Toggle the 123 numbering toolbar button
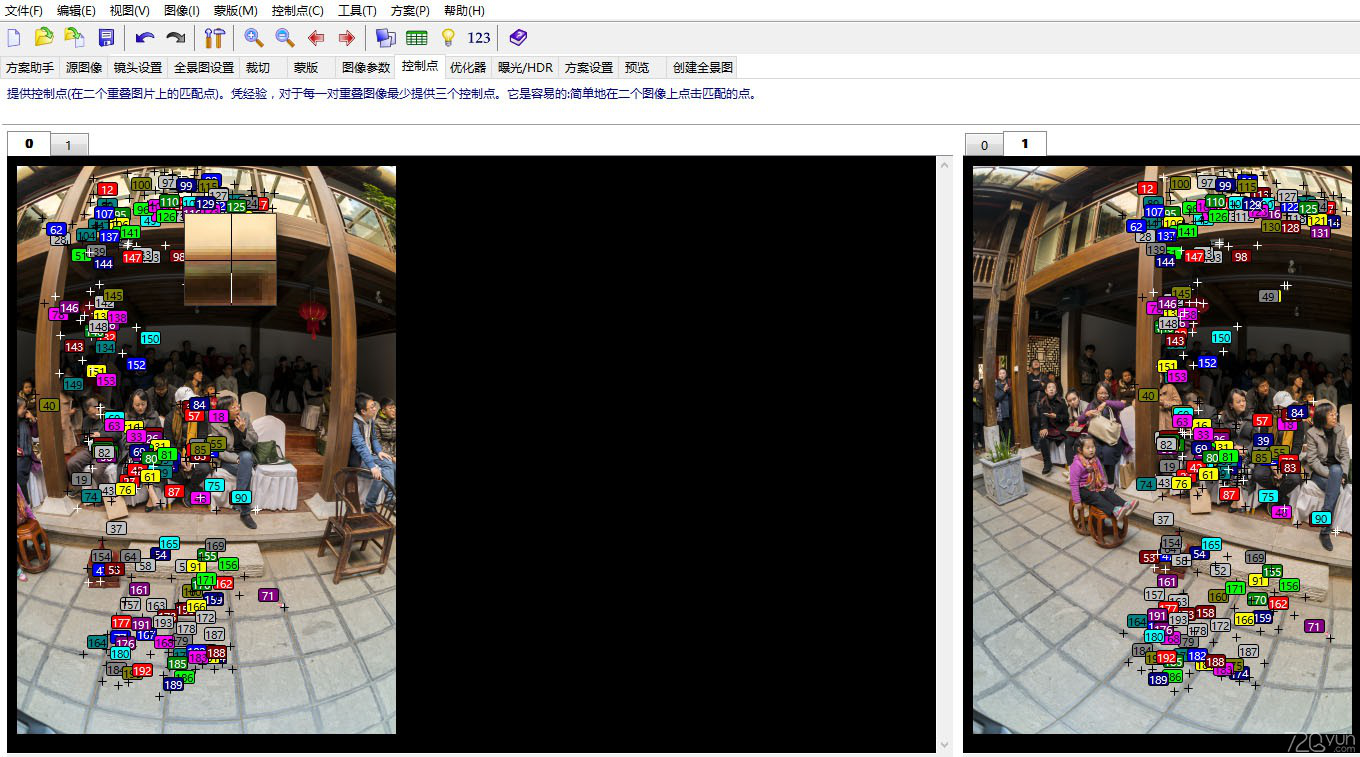This screenshot has height=757, width=1360. 479,38
